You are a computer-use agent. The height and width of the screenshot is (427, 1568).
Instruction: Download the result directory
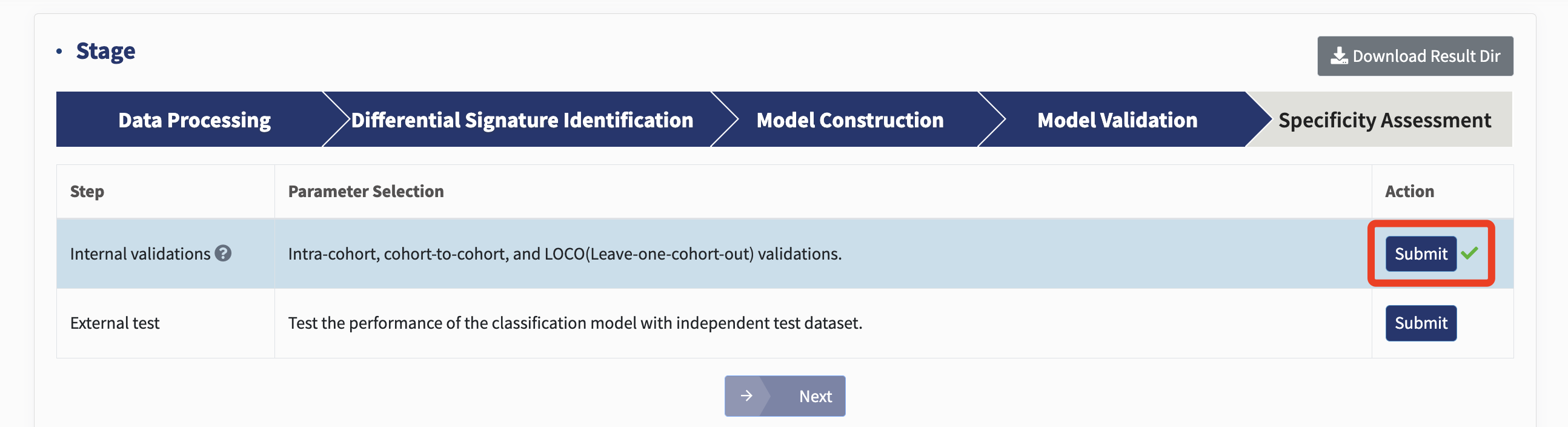click(x=1415, y=56)
